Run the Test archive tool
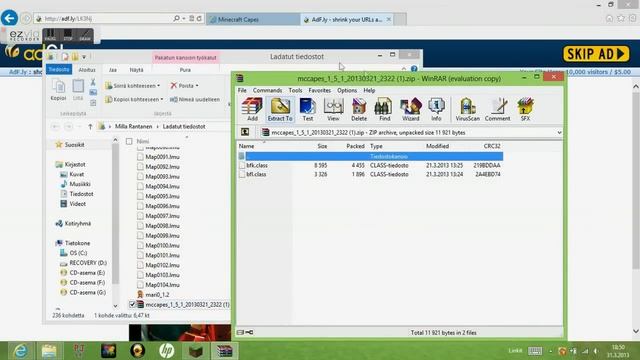This screenshot has width=640, height=360. pos(307,109)
